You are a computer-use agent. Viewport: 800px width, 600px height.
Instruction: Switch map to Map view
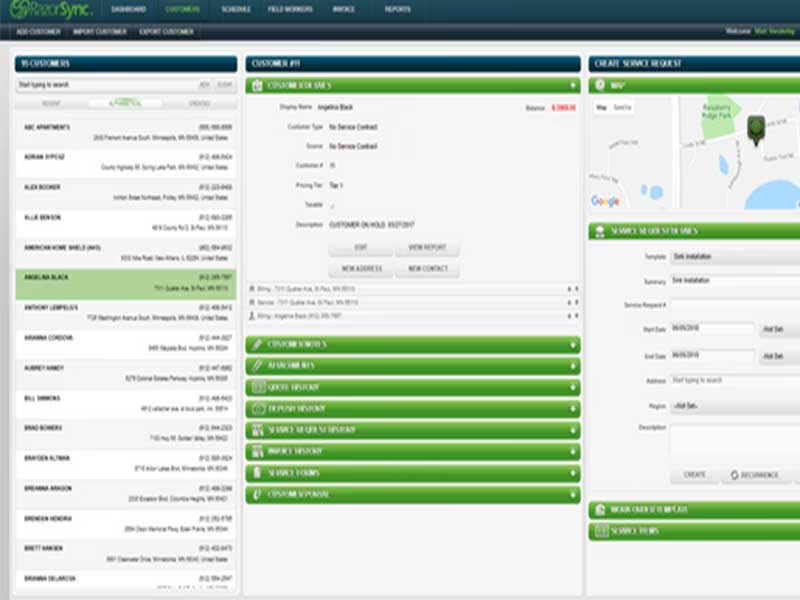pyautogui.click(x=602, y=107)
